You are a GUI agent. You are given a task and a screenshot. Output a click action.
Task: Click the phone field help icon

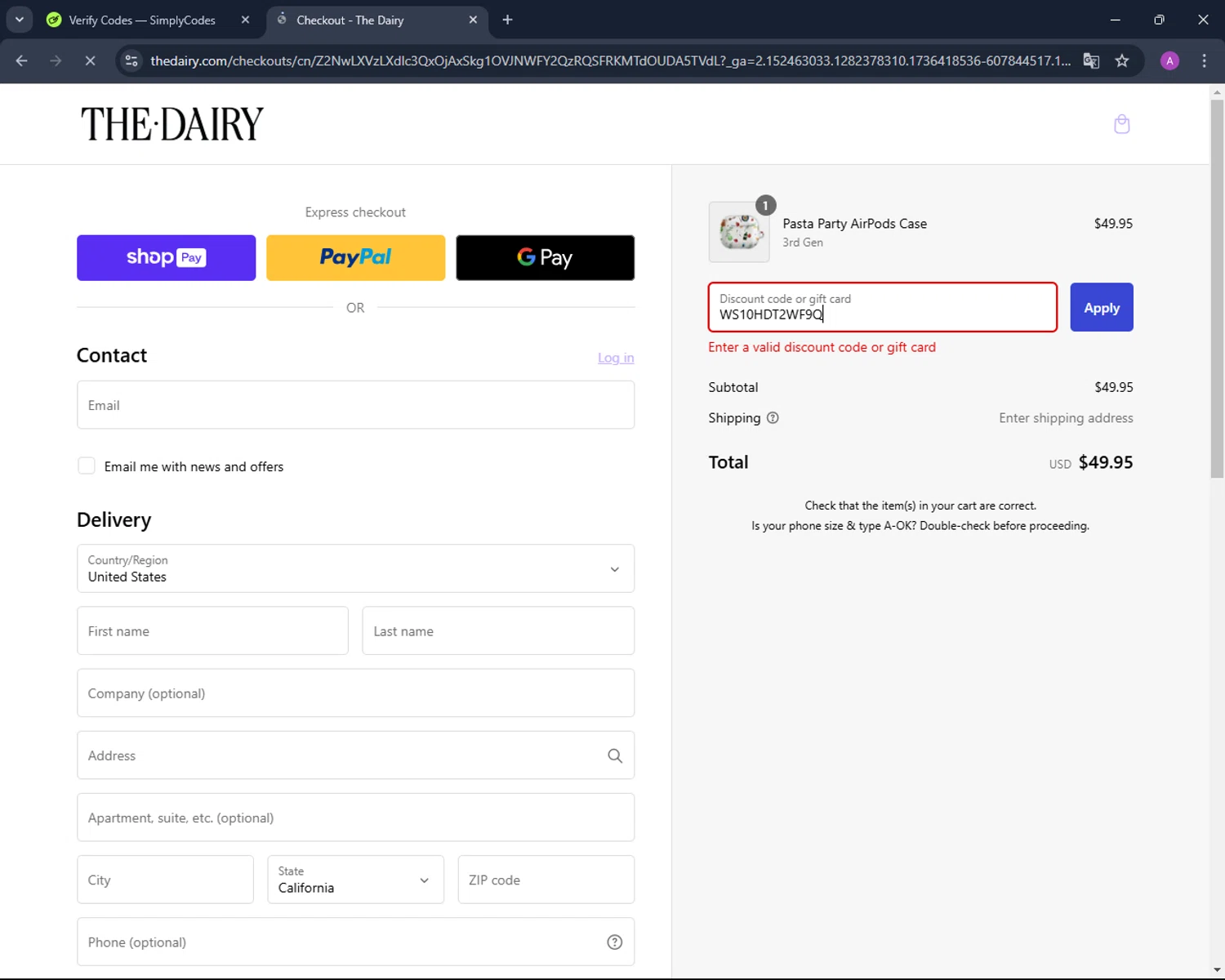pos(615,942)
